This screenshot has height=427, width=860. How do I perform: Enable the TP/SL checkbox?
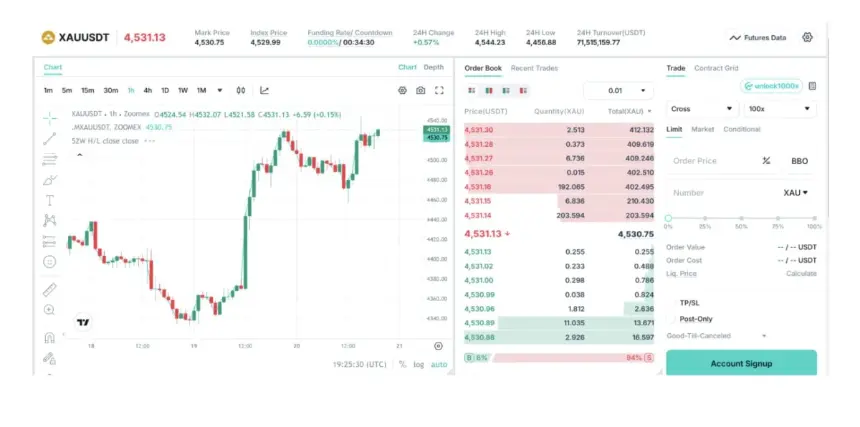point(671,303)
